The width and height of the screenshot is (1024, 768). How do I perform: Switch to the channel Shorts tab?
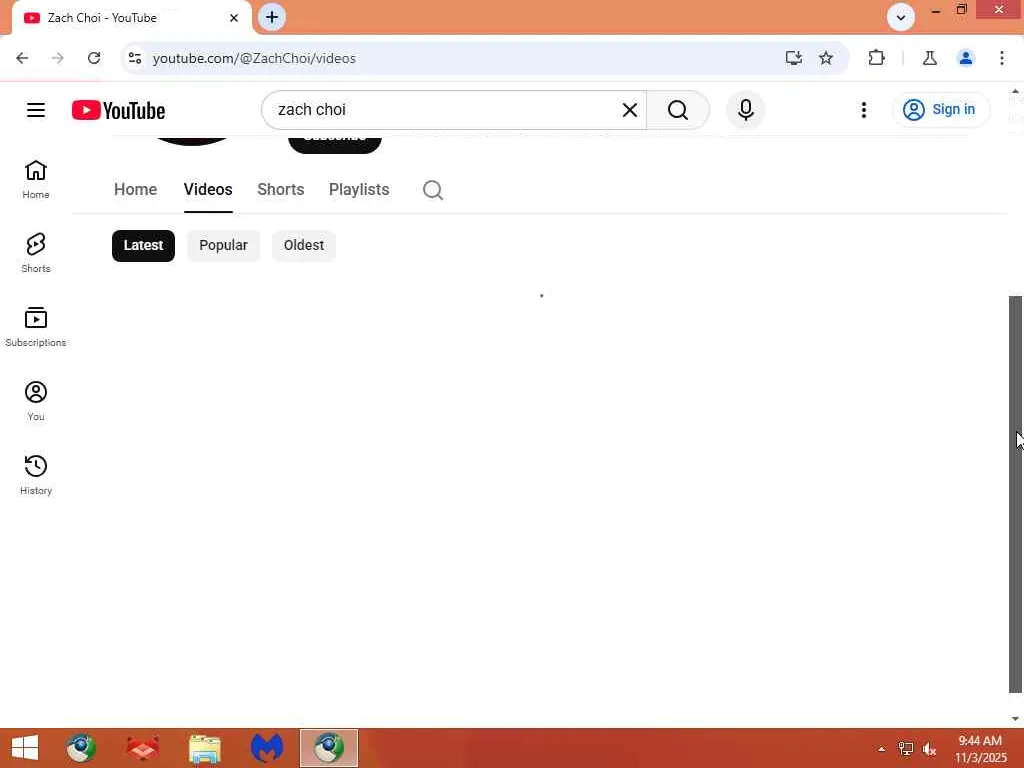[281, 189]
